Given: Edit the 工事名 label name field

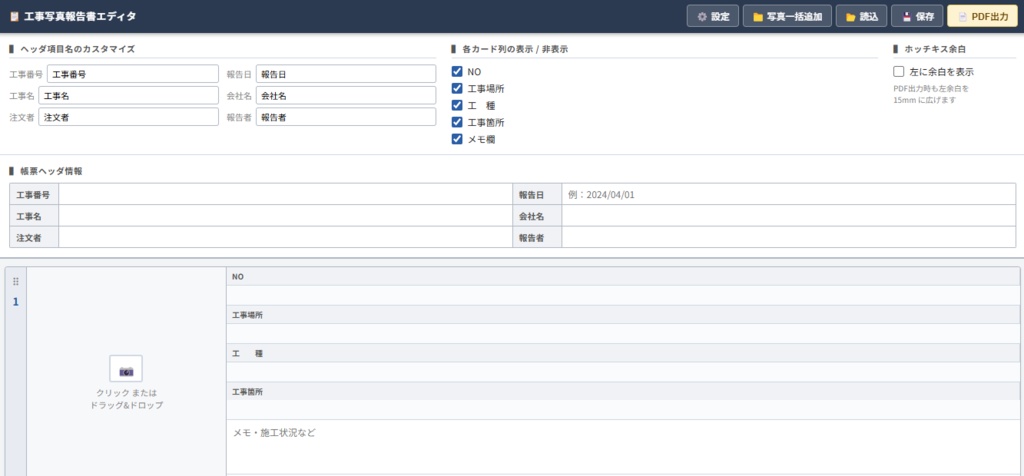Looking at the screenshot, I should (129, 95).
